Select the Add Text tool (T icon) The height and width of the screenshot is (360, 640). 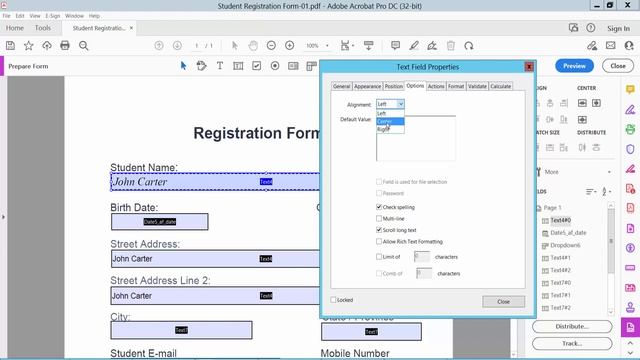coord(220,66)
